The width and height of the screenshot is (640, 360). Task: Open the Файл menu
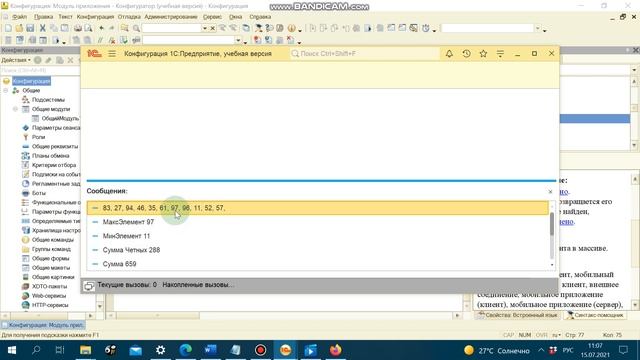[19, 17]
